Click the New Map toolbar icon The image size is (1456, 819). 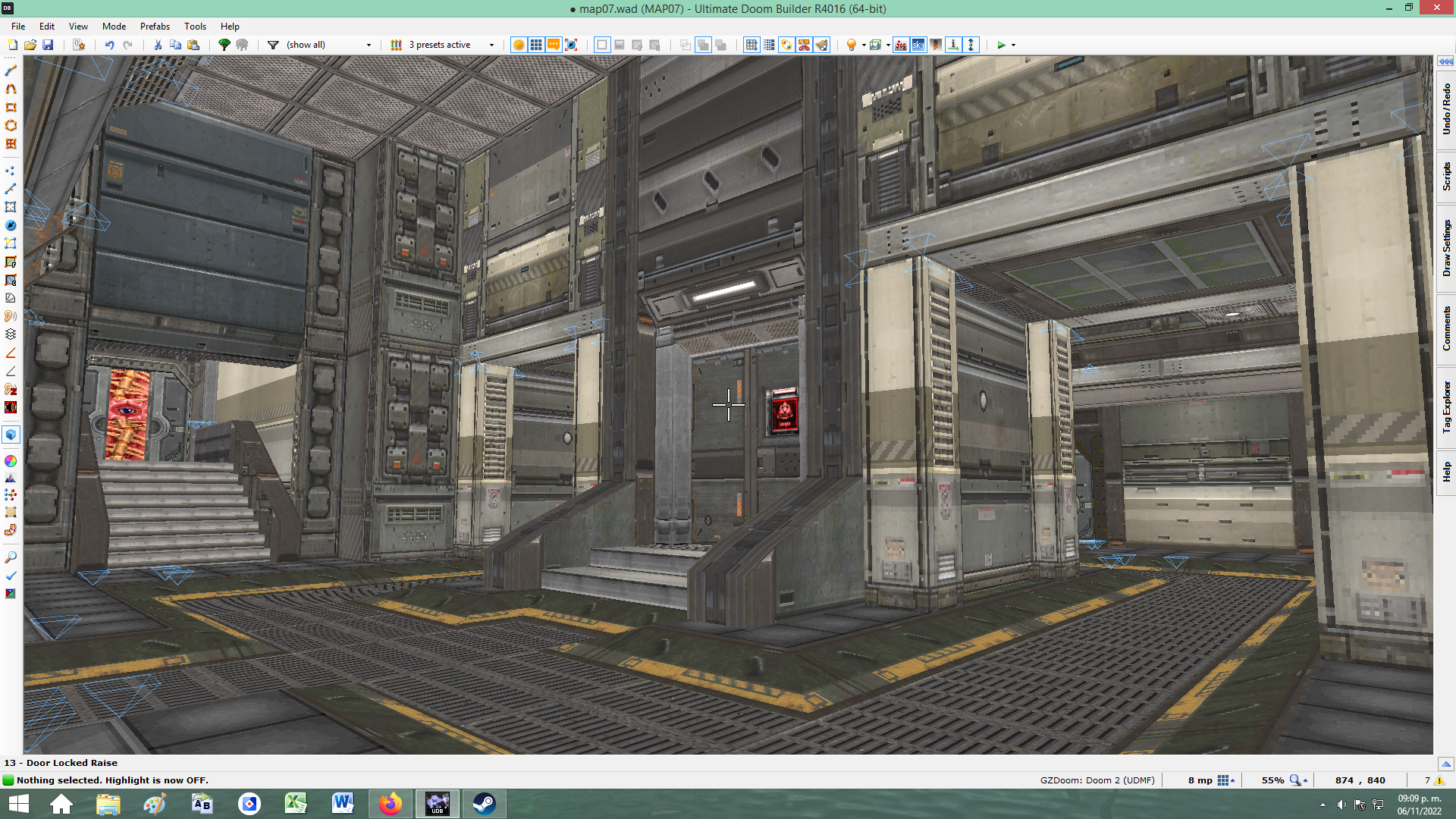13,45
